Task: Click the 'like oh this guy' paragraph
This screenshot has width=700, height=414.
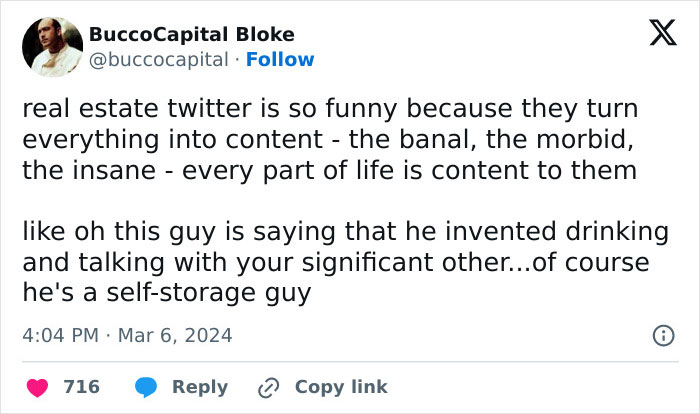Action: 344,262
